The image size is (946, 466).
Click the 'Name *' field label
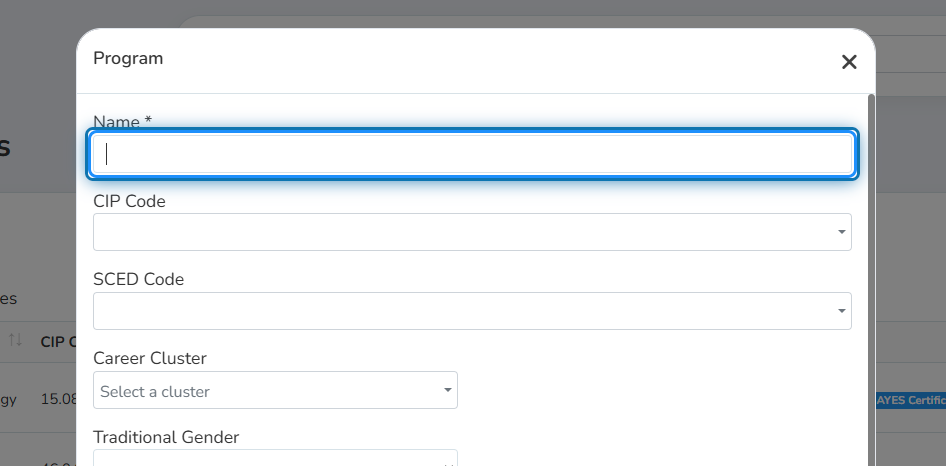tap(122, 122)
